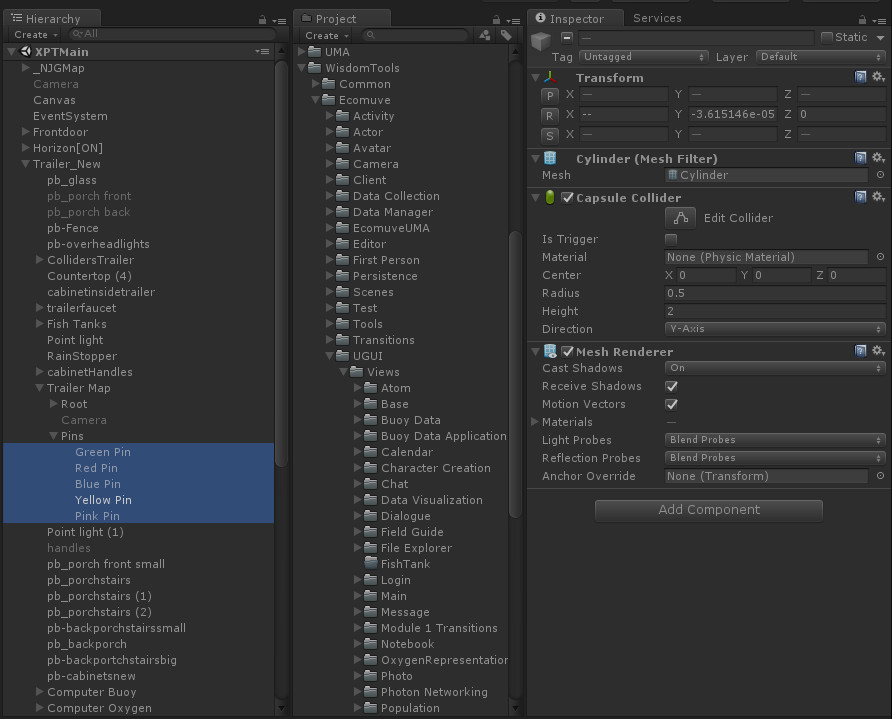Image resolution: width=892 pixels, height=719 pixels.
Task: Expand the Materials foldout
Action: [x=535, y=422]
